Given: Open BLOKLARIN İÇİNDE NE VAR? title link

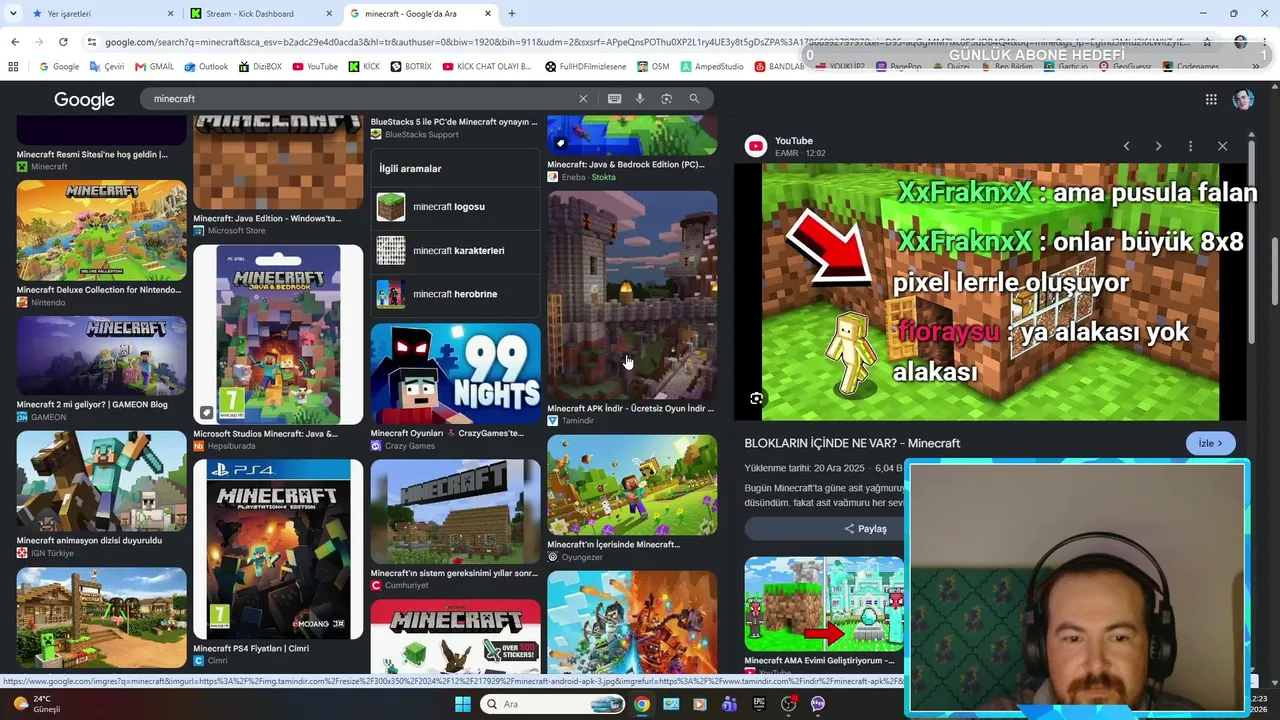Looking at the screenshot, I should 852,443.
